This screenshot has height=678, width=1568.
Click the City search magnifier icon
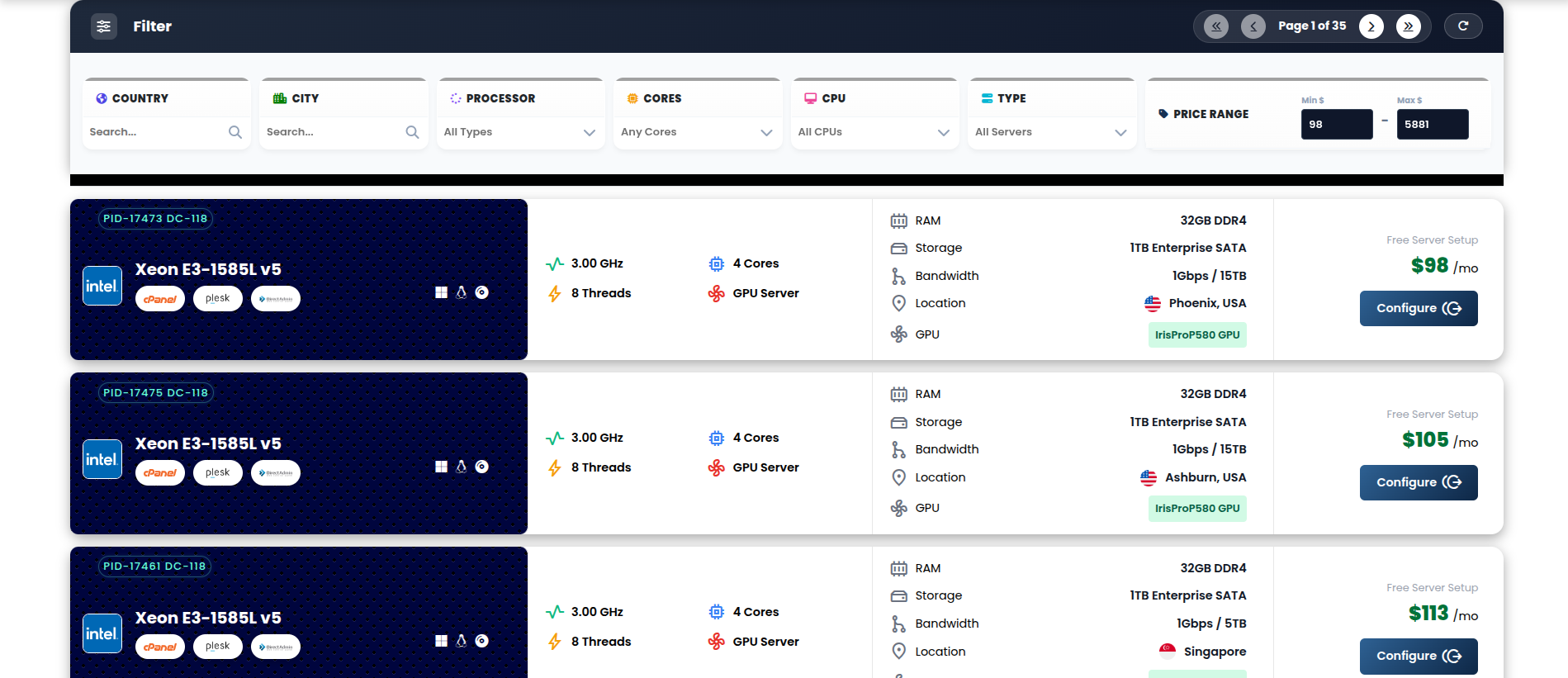[412, 132]
